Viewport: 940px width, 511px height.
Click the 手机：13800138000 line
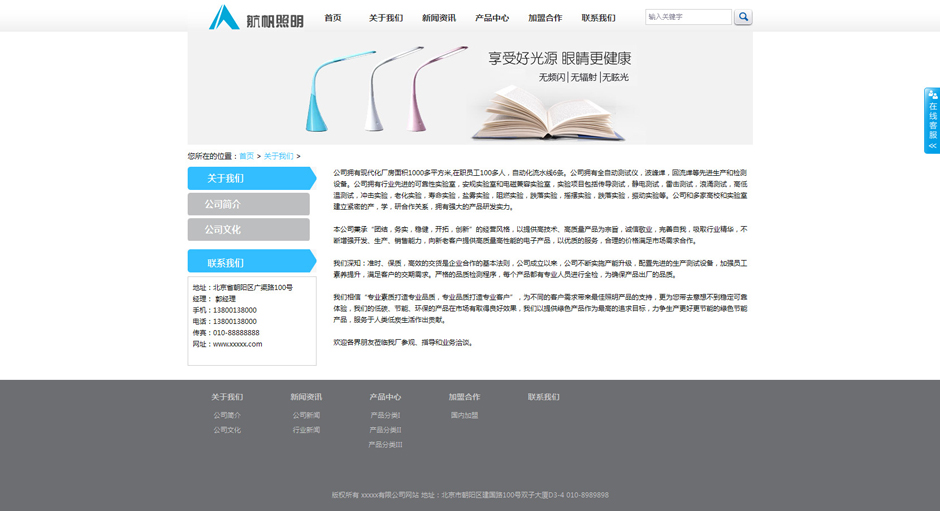225,310
